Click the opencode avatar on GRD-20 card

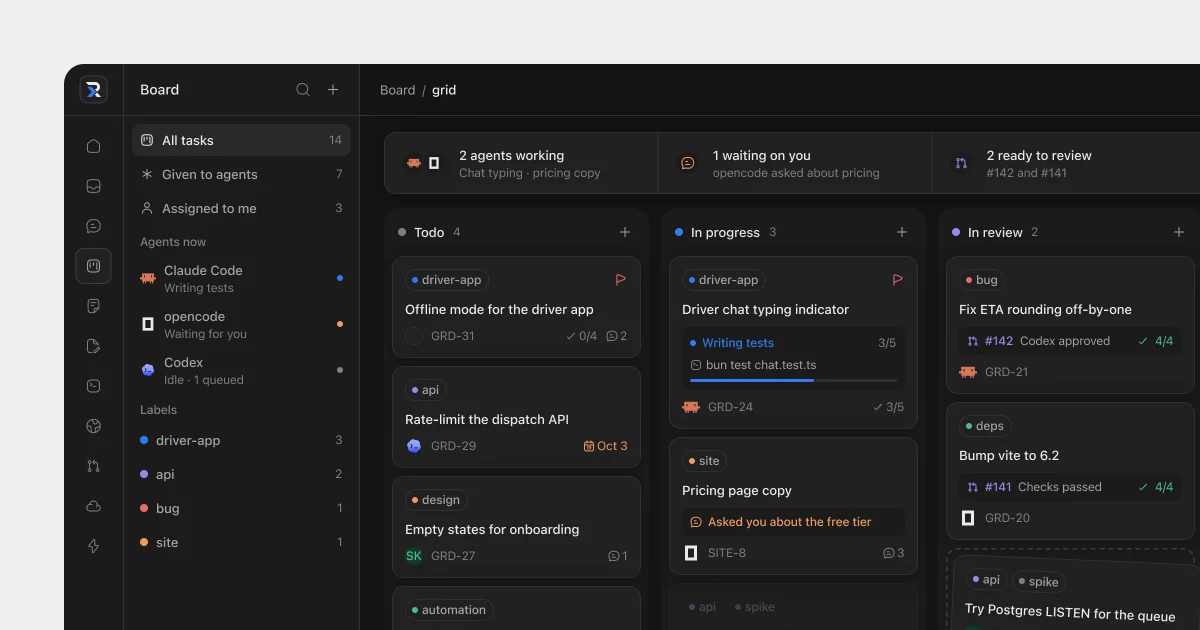[968, 518]
